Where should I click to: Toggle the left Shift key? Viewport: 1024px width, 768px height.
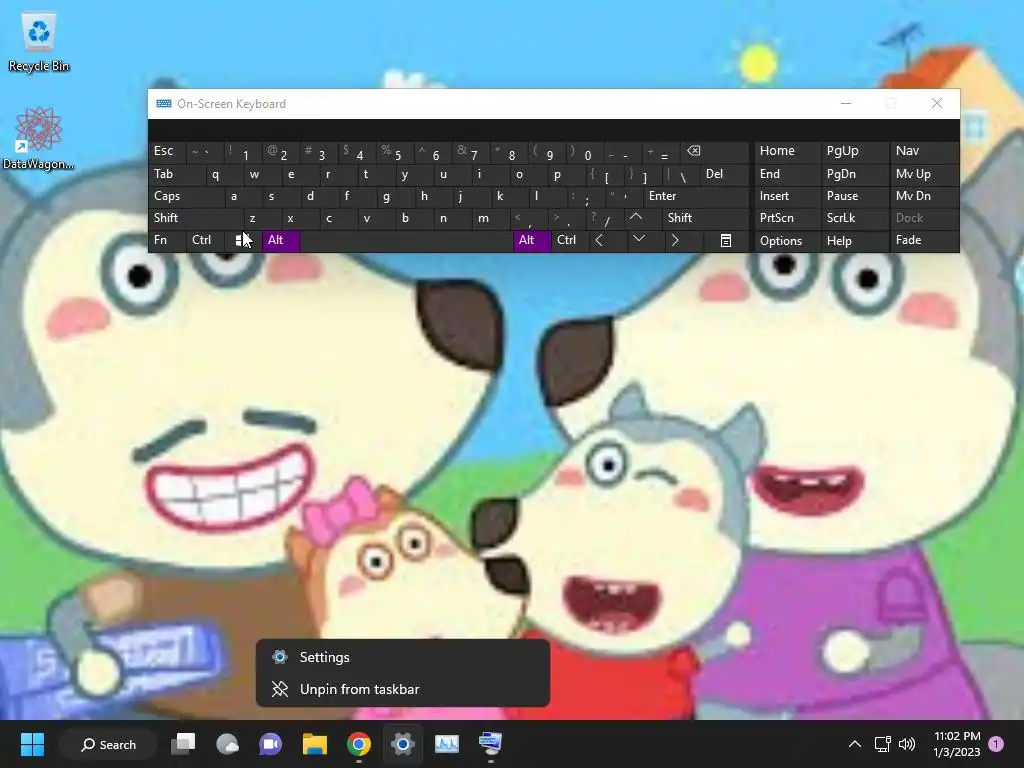pos(196,218)
